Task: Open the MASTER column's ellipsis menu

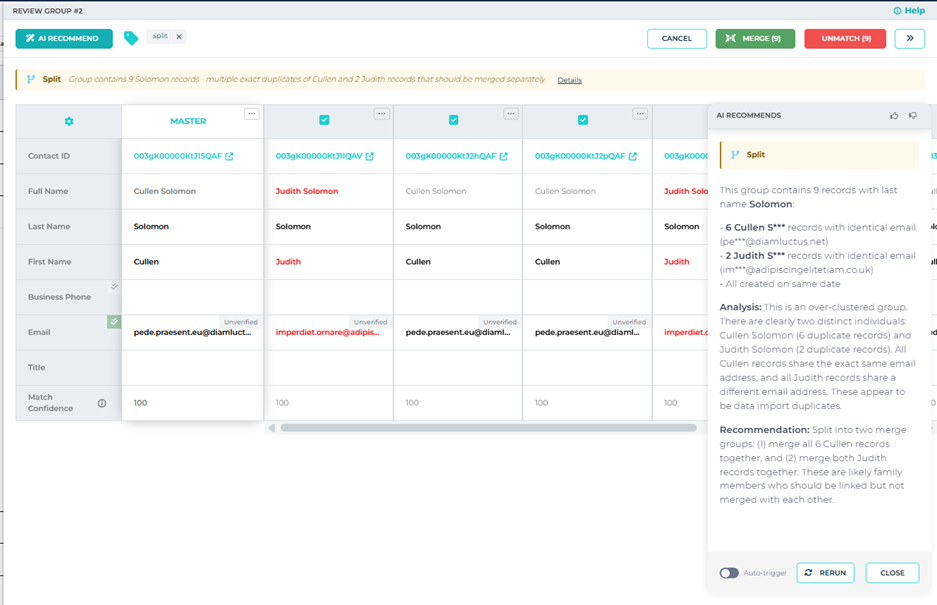Action: (252, 113)
